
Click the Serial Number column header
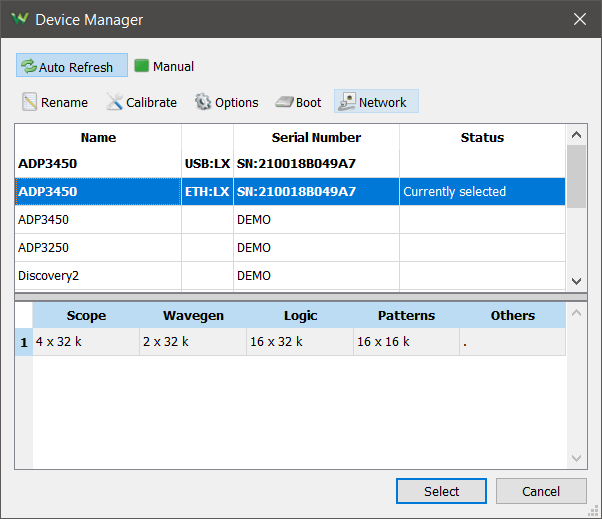pyautogui.click(x=316, y=137)
